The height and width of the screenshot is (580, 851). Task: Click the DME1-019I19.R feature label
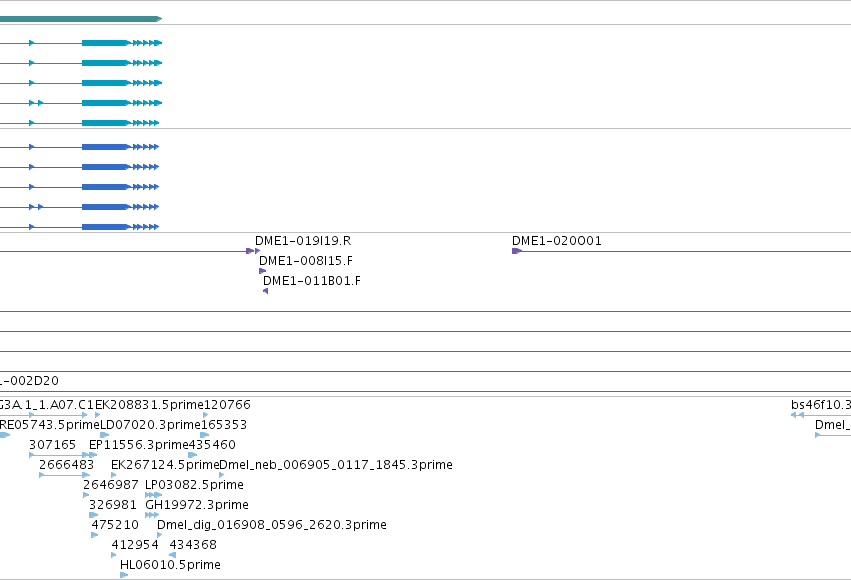[303, 241]
